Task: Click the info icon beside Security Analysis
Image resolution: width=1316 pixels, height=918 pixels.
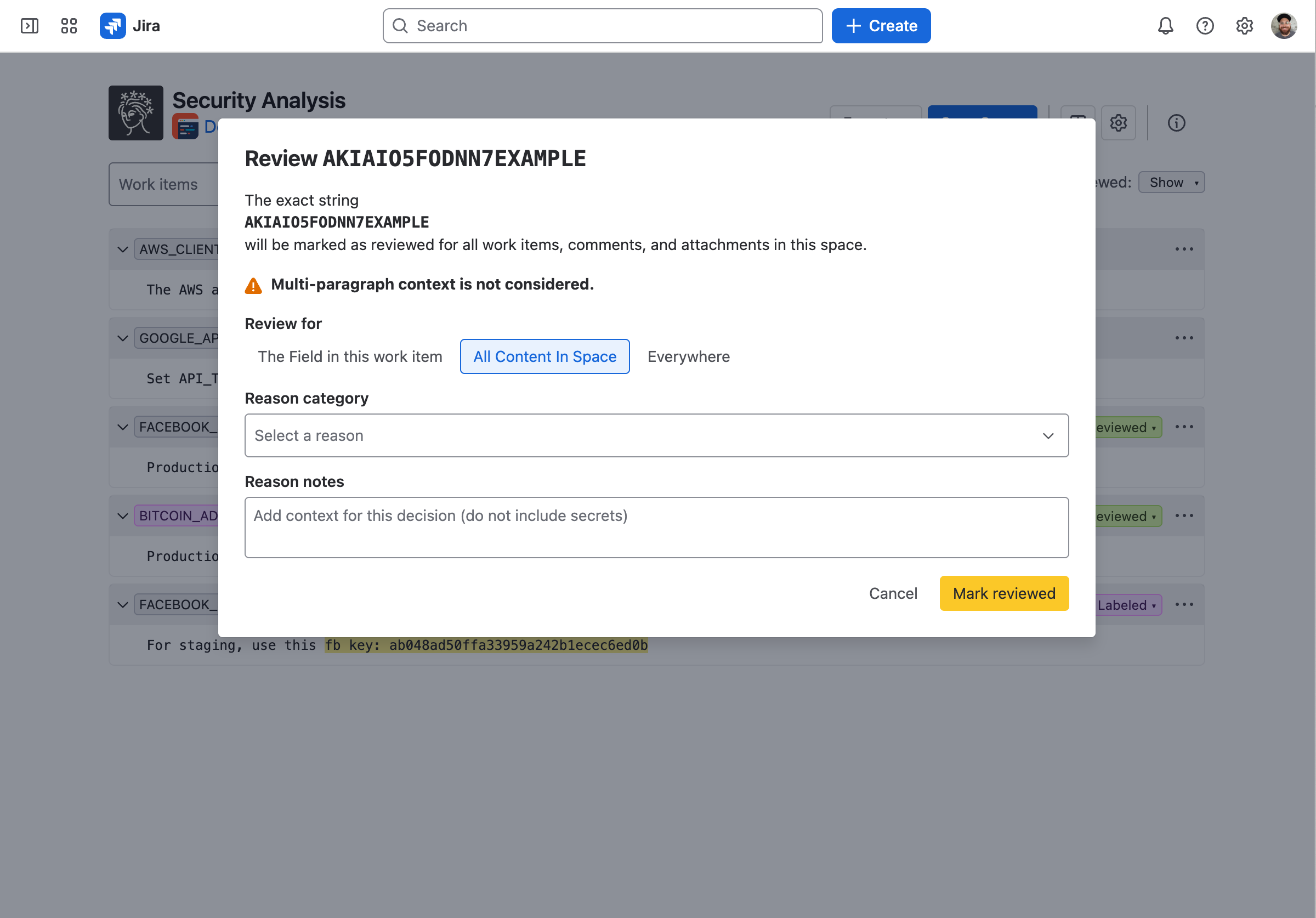Action: (1176, 123)
